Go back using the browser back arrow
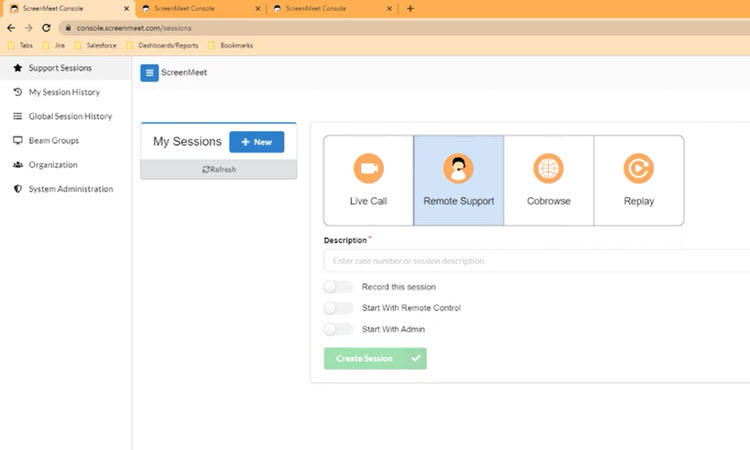The width and height of the screenshot is (750, 450). (11, 28)
